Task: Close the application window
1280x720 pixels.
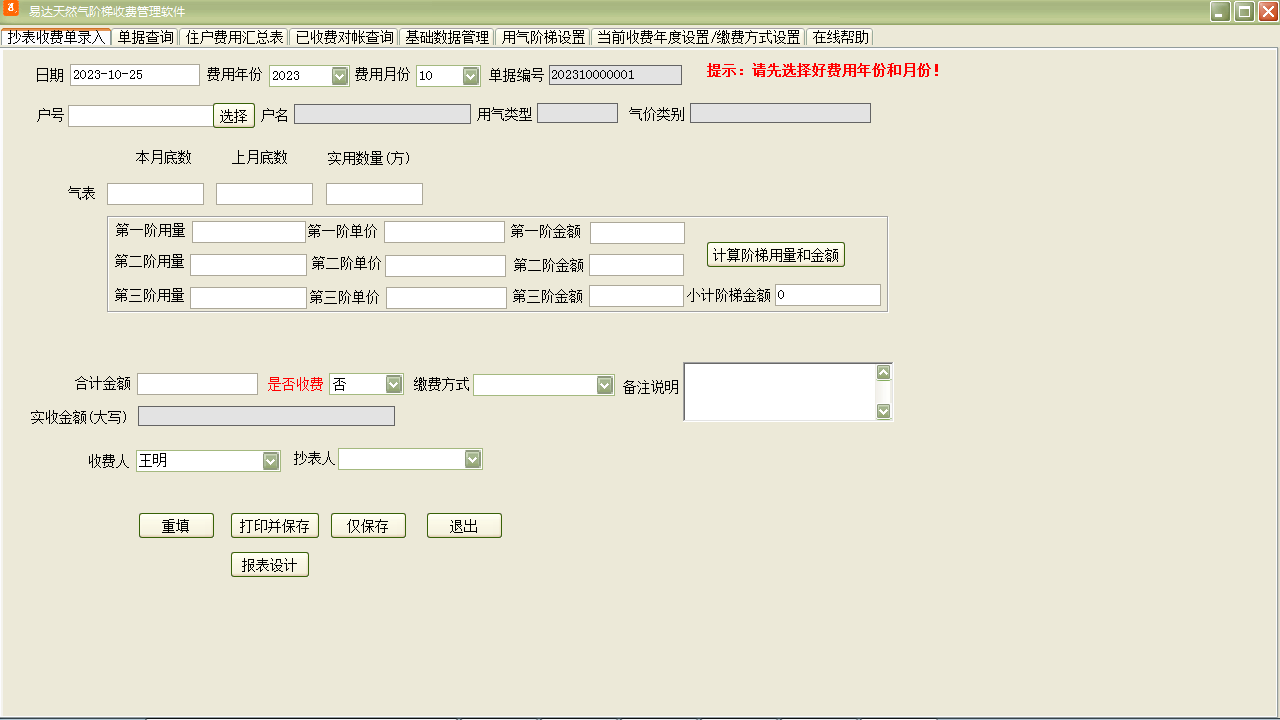Action: tap(1267, 11)
